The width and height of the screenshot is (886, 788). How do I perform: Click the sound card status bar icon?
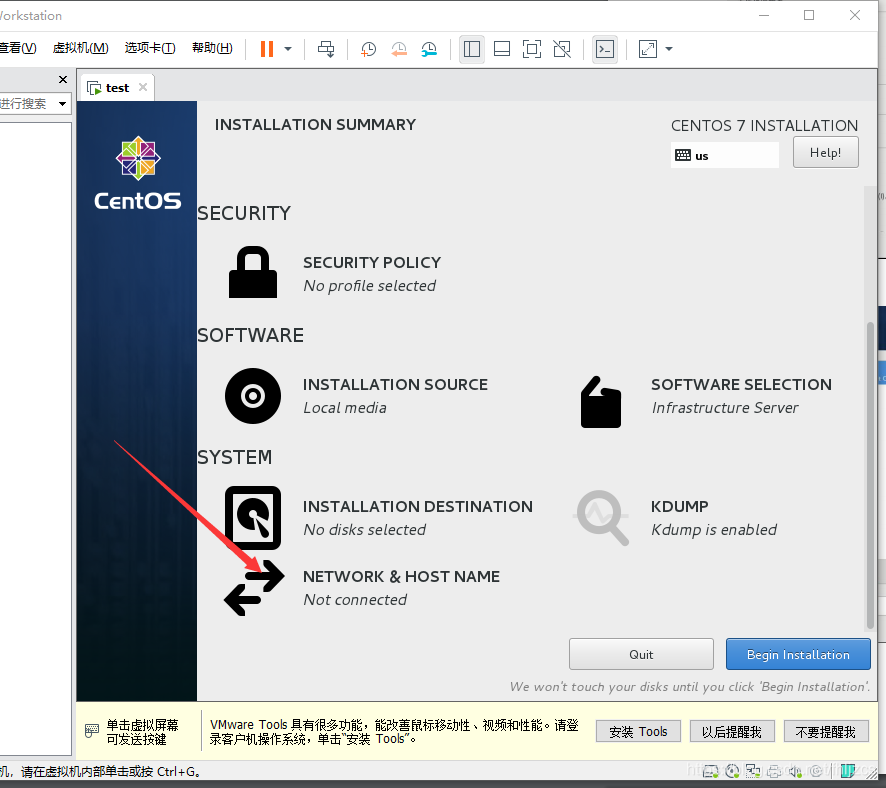point(795,771)
